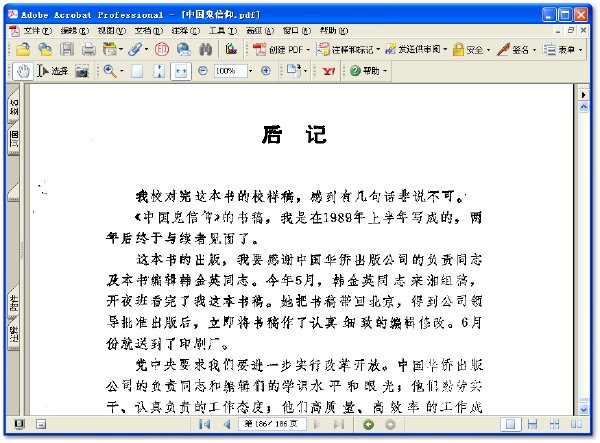Screen dimensions: 600x443
Task: Open the 注释和标记 dropdown
Action: (x=348, y=49)
